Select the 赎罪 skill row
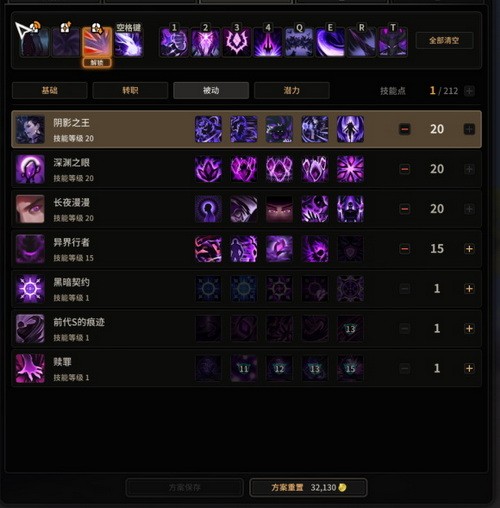The width and height of the screenshot is (500, 508). (x=247, y=368)
